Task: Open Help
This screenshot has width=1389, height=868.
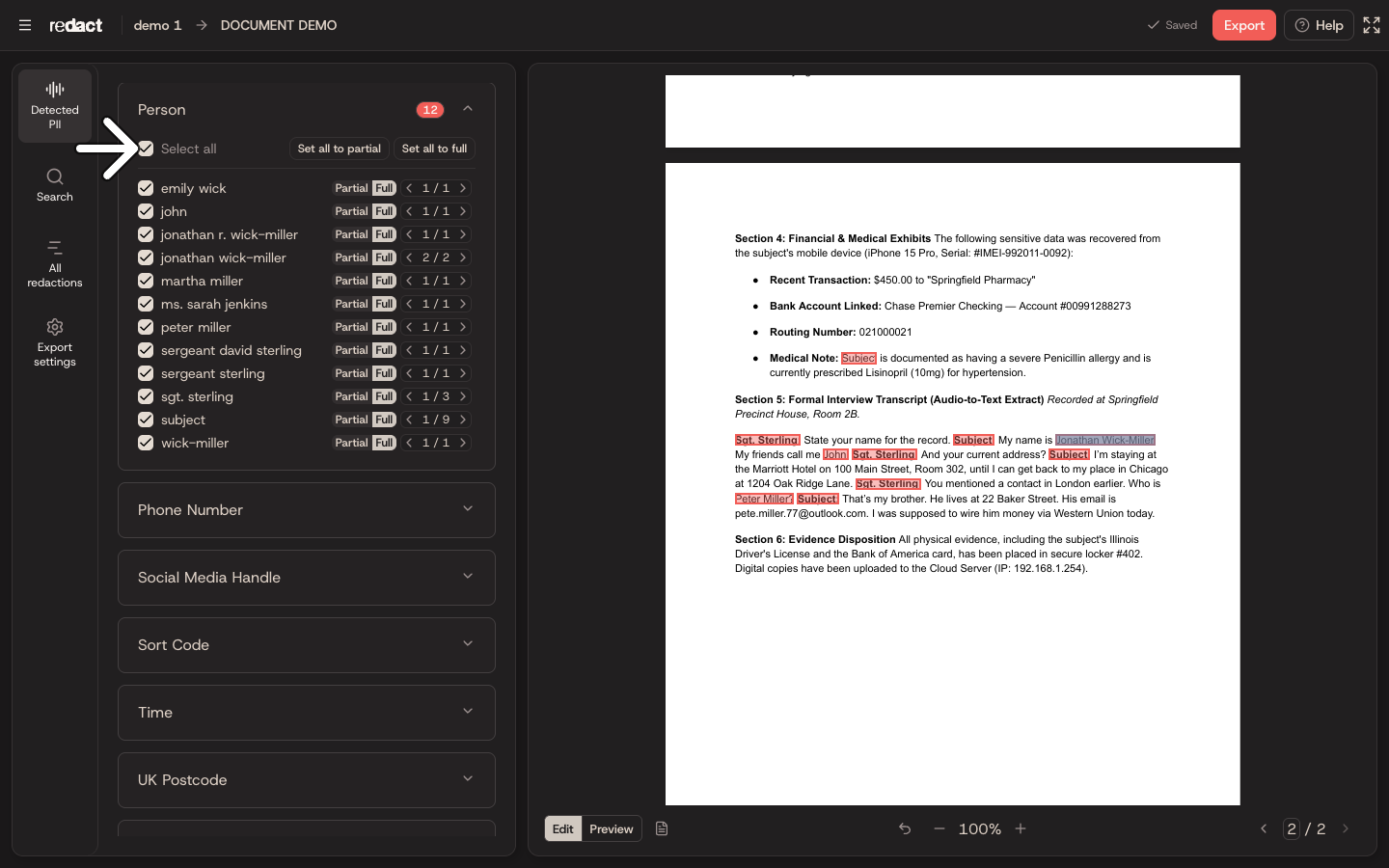Action: 1319,25
